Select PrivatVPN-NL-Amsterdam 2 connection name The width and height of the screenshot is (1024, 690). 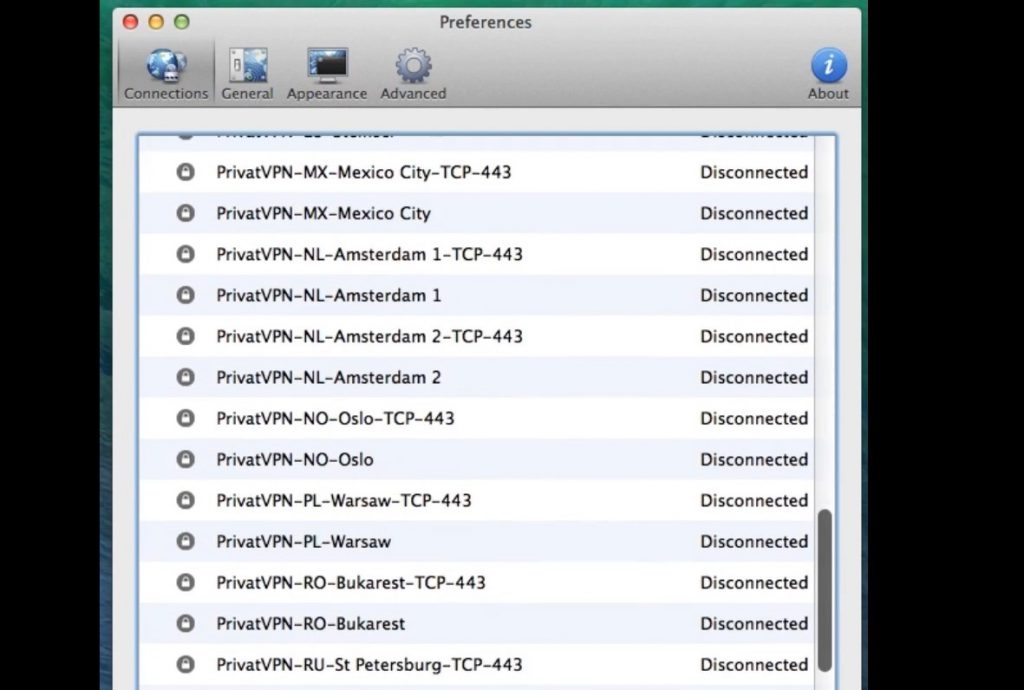click(328, 377)
